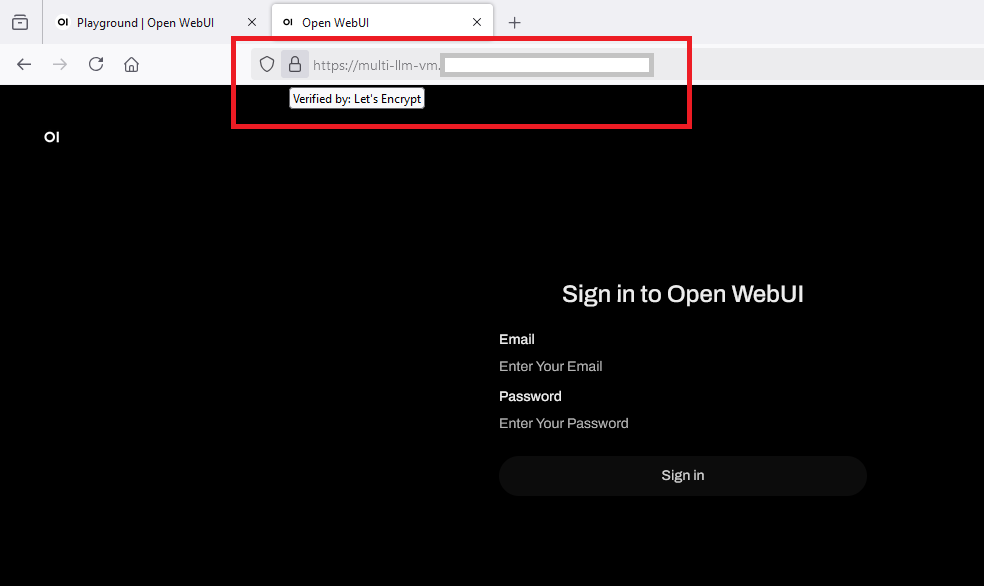Viewport: 984px width, 586px height.
Task: Click the Password label
Action: point(530,397)
